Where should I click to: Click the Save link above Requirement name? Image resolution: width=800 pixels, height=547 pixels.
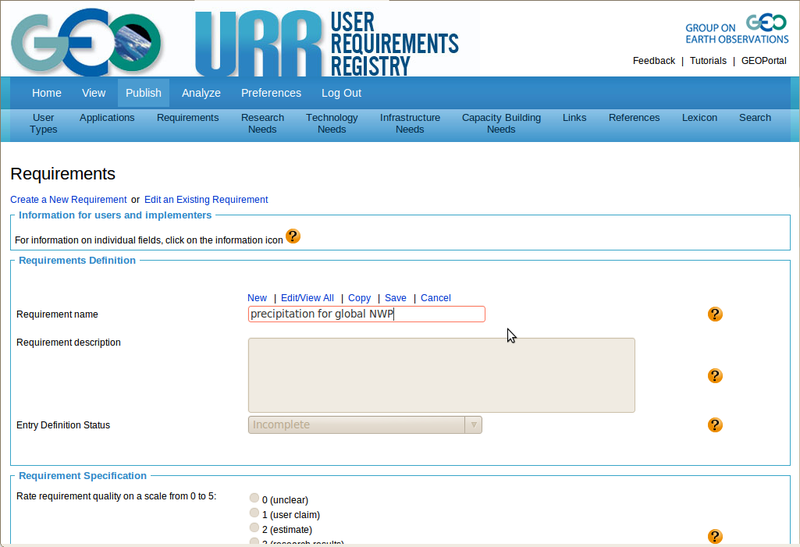pos(395,298)
